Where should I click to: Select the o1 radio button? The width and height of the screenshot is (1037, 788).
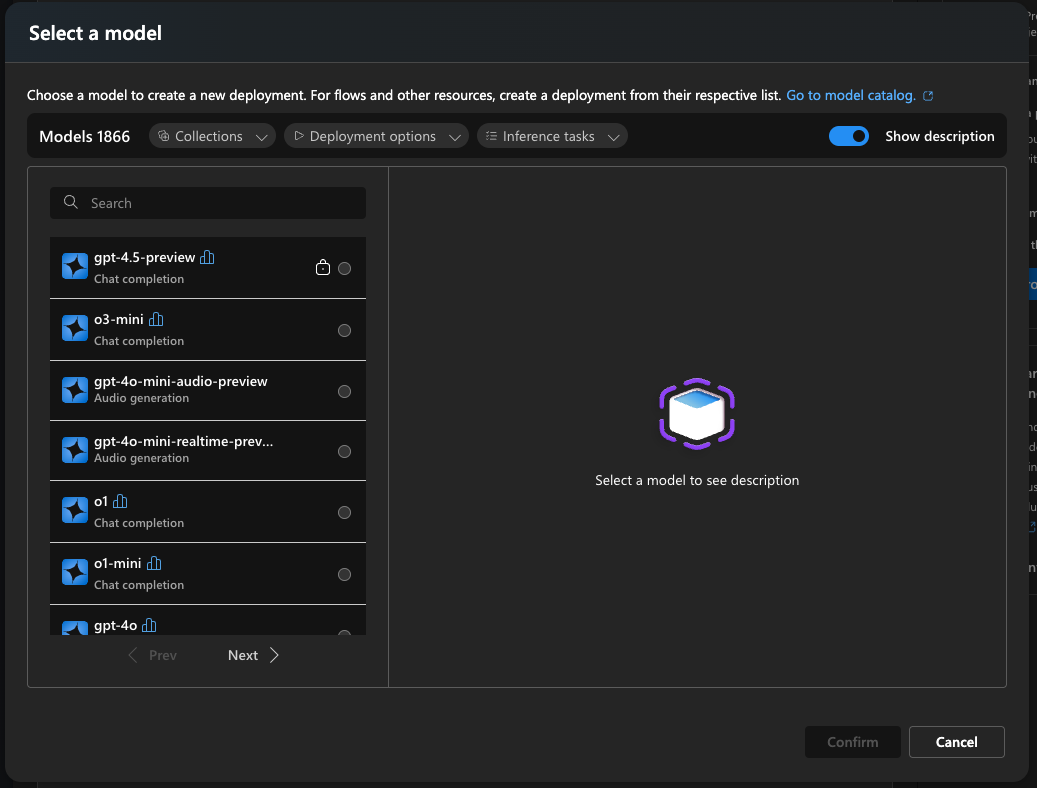point(345,512)
